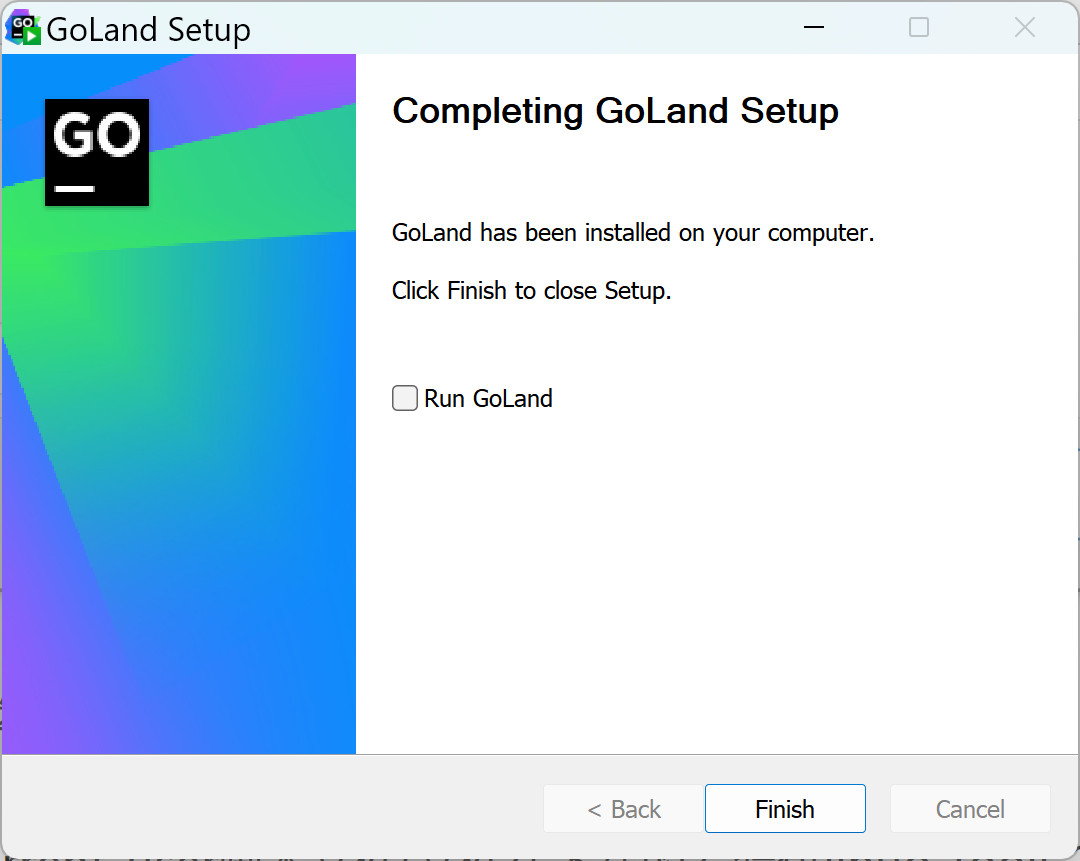Click the white underscore in the GO logo

point(75,188)
